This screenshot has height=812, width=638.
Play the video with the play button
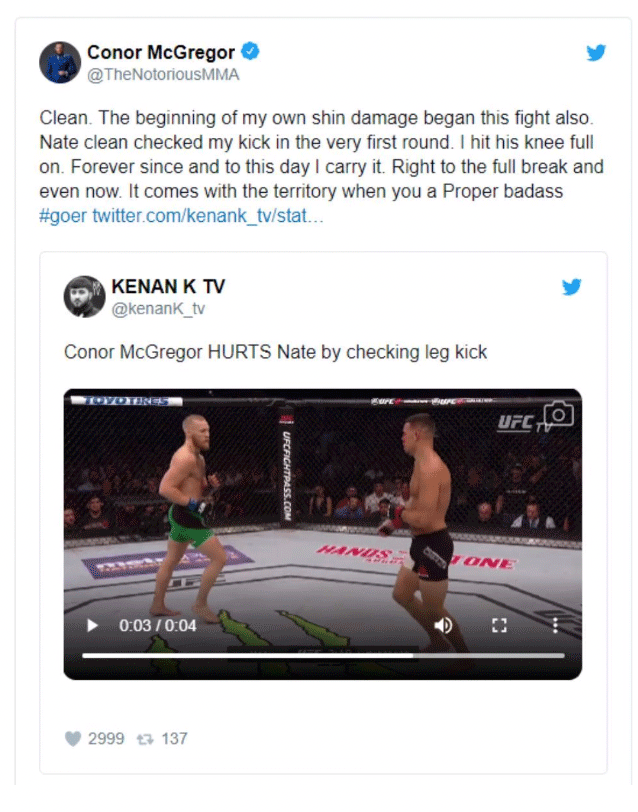pyautogui.click(x=92, y=625)
